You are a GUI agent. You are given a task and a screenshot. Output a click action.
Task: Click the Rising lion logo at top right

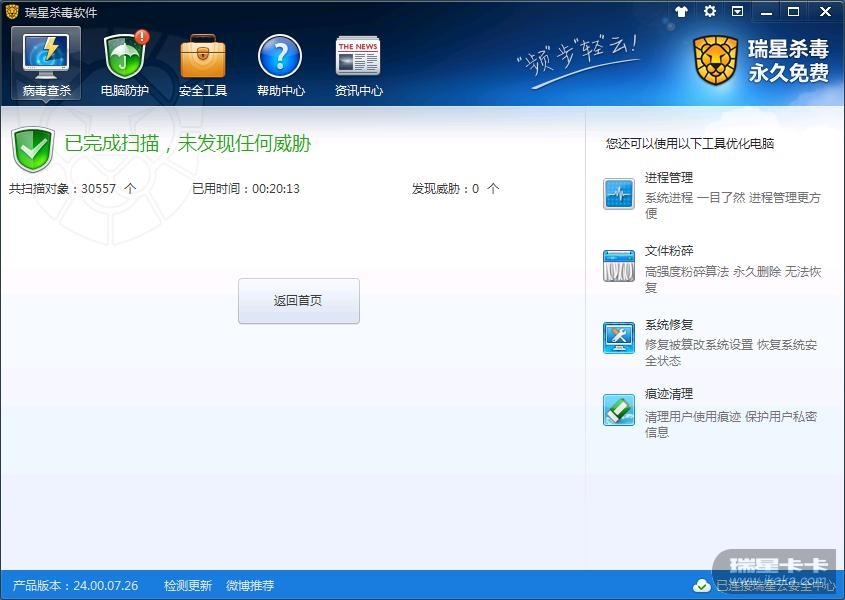[x=715, y=60]
